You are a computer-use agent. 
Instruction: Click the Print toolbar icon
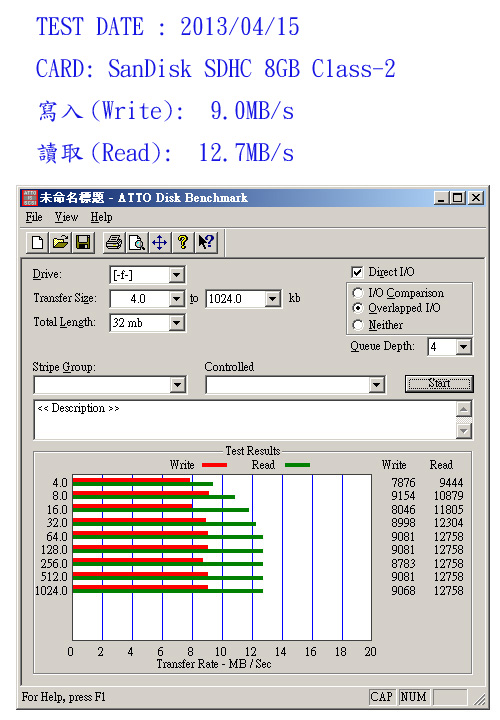coord(114,242)
